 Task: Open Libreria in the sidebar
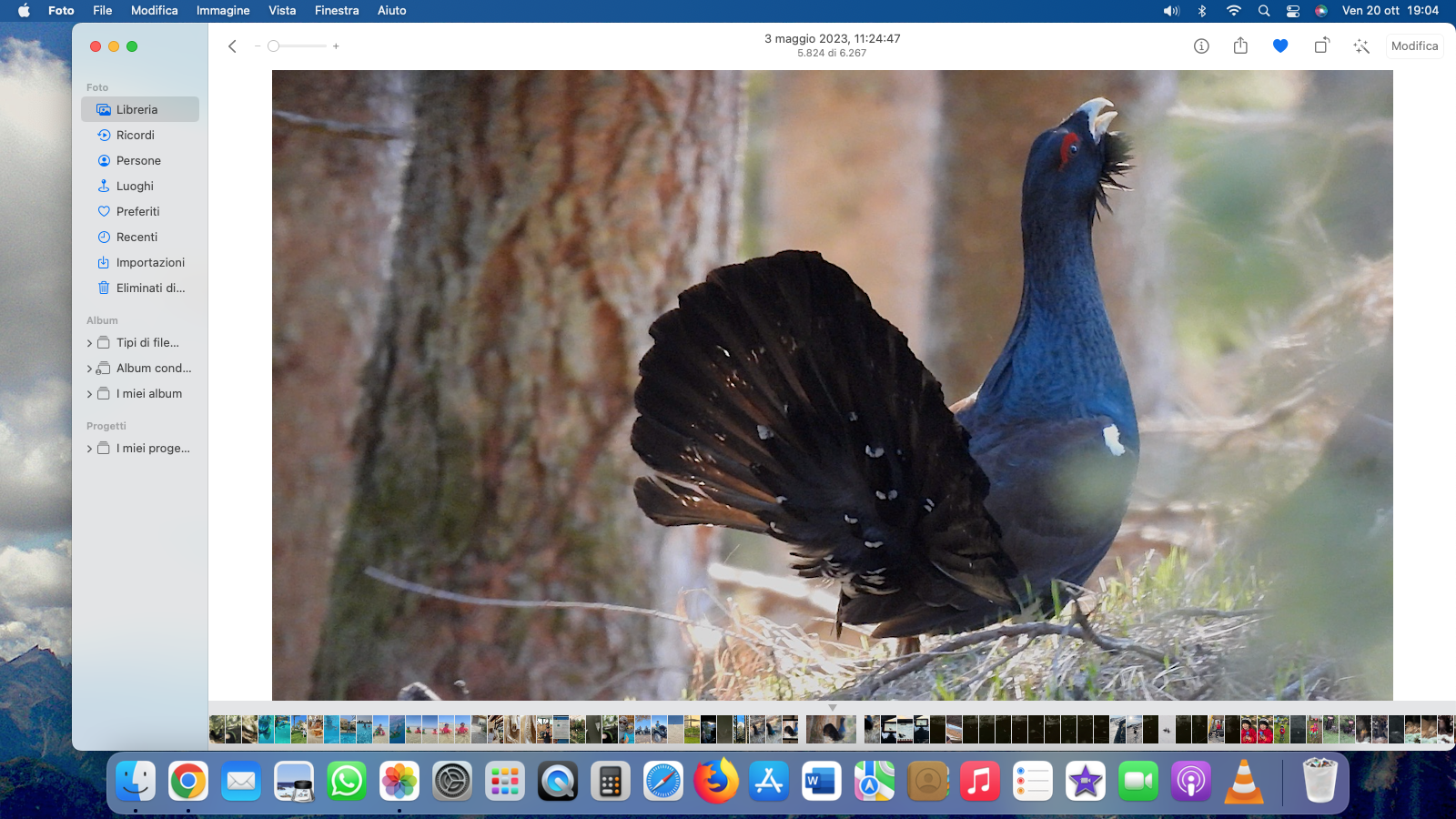coord(140,109)
